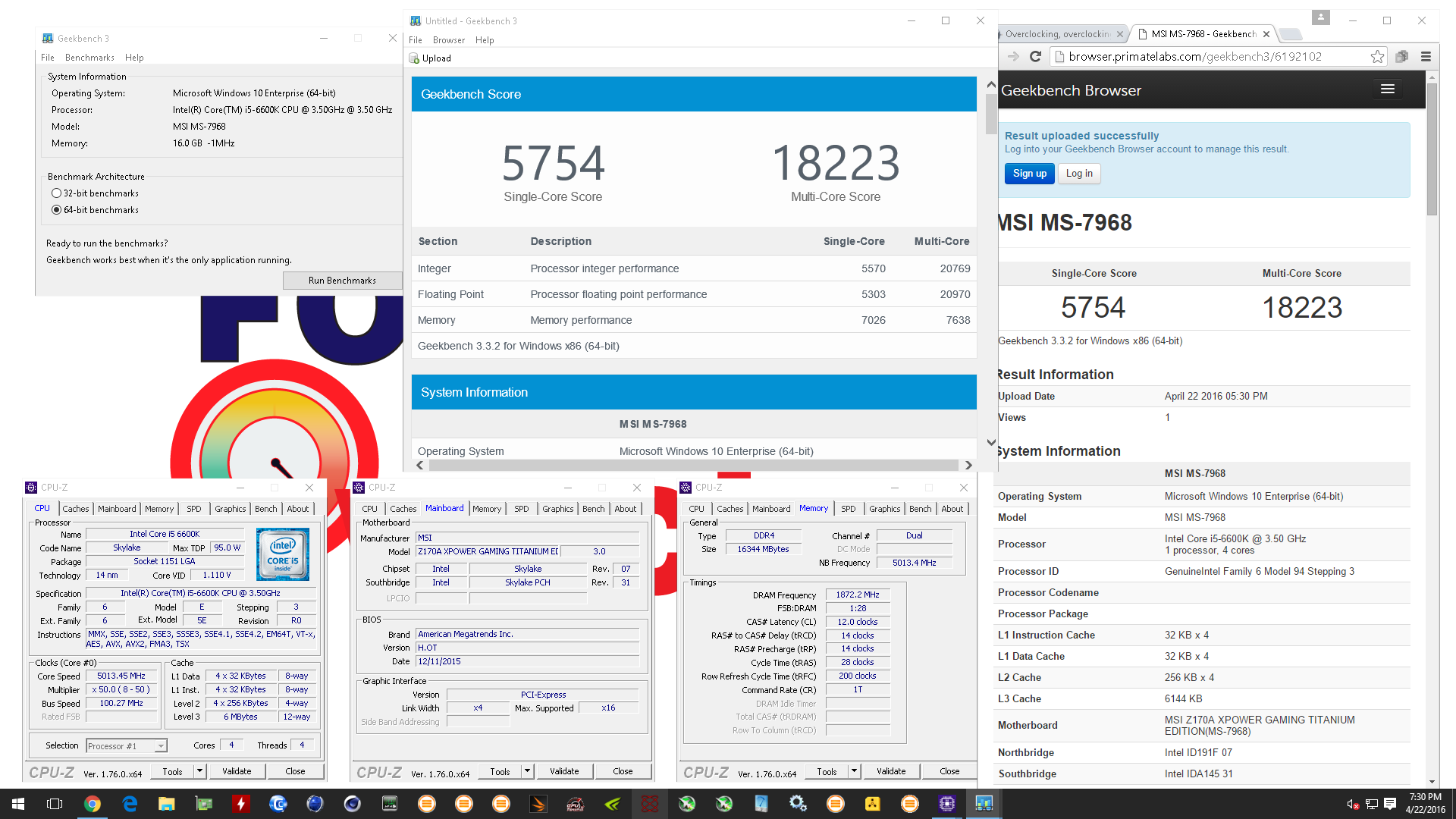Click the taskbar clock showing 7:30 PM
Image resolution: width=1456 pixels, height=819 pixels.
click(1425, 803)
